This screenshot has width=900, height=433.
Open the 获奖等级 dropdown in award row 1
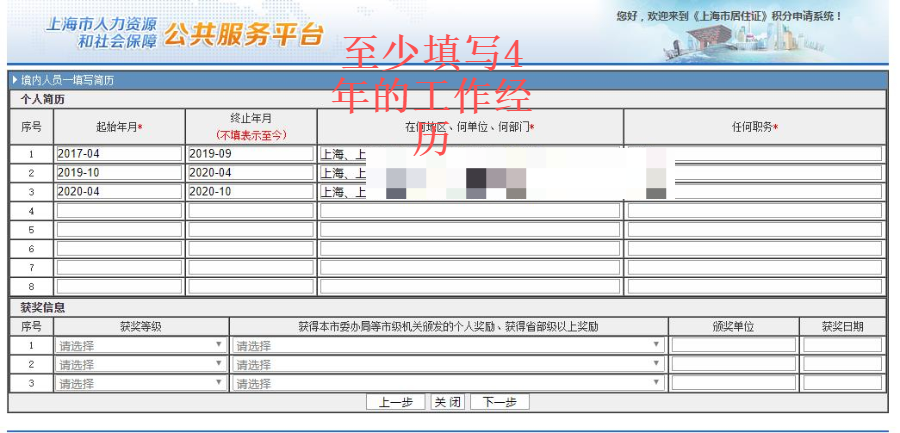141,346
